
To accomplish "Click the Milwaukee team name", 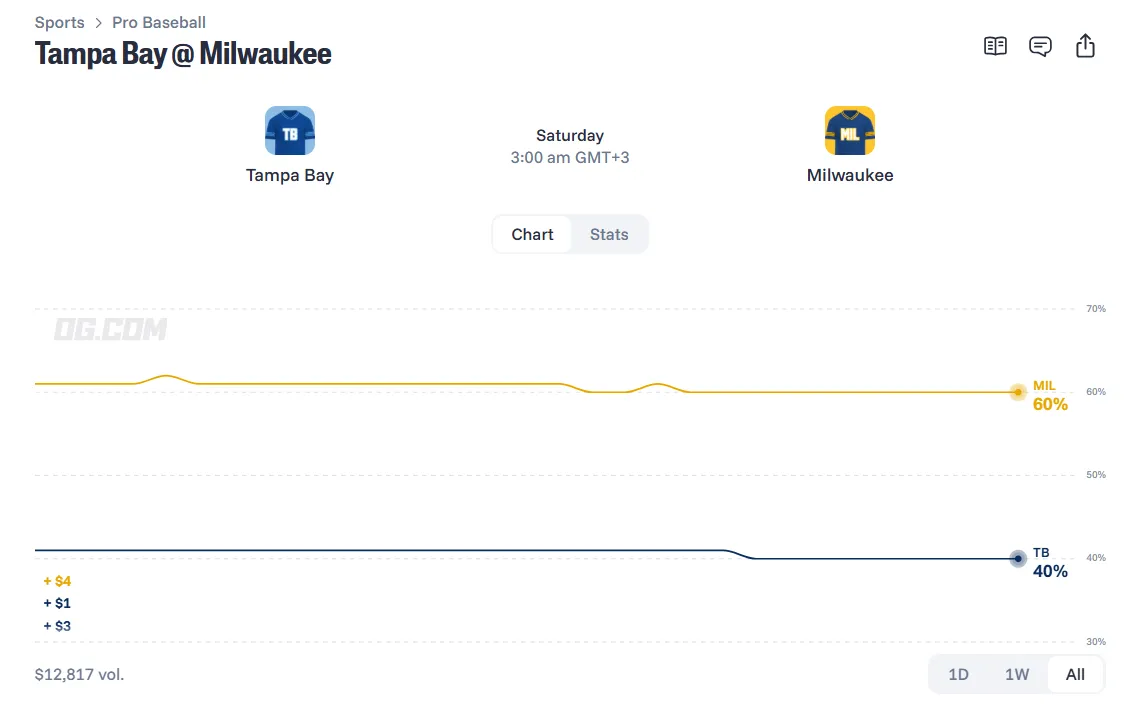I will click(x=850, y=176).
